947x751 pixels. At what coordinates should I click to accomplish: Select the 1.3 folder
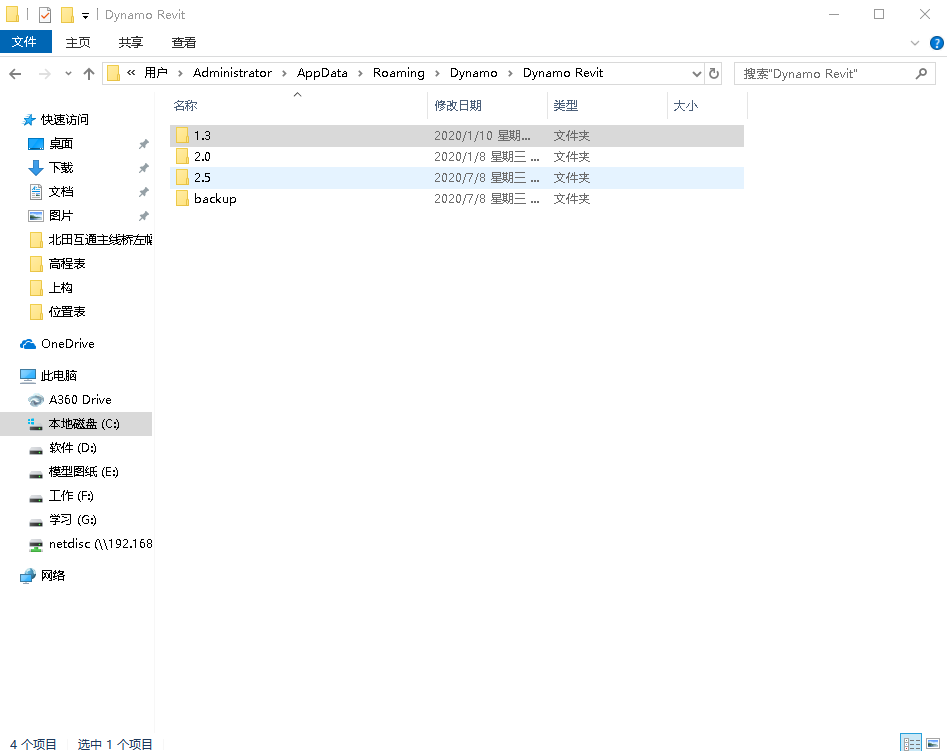(457, 136)
